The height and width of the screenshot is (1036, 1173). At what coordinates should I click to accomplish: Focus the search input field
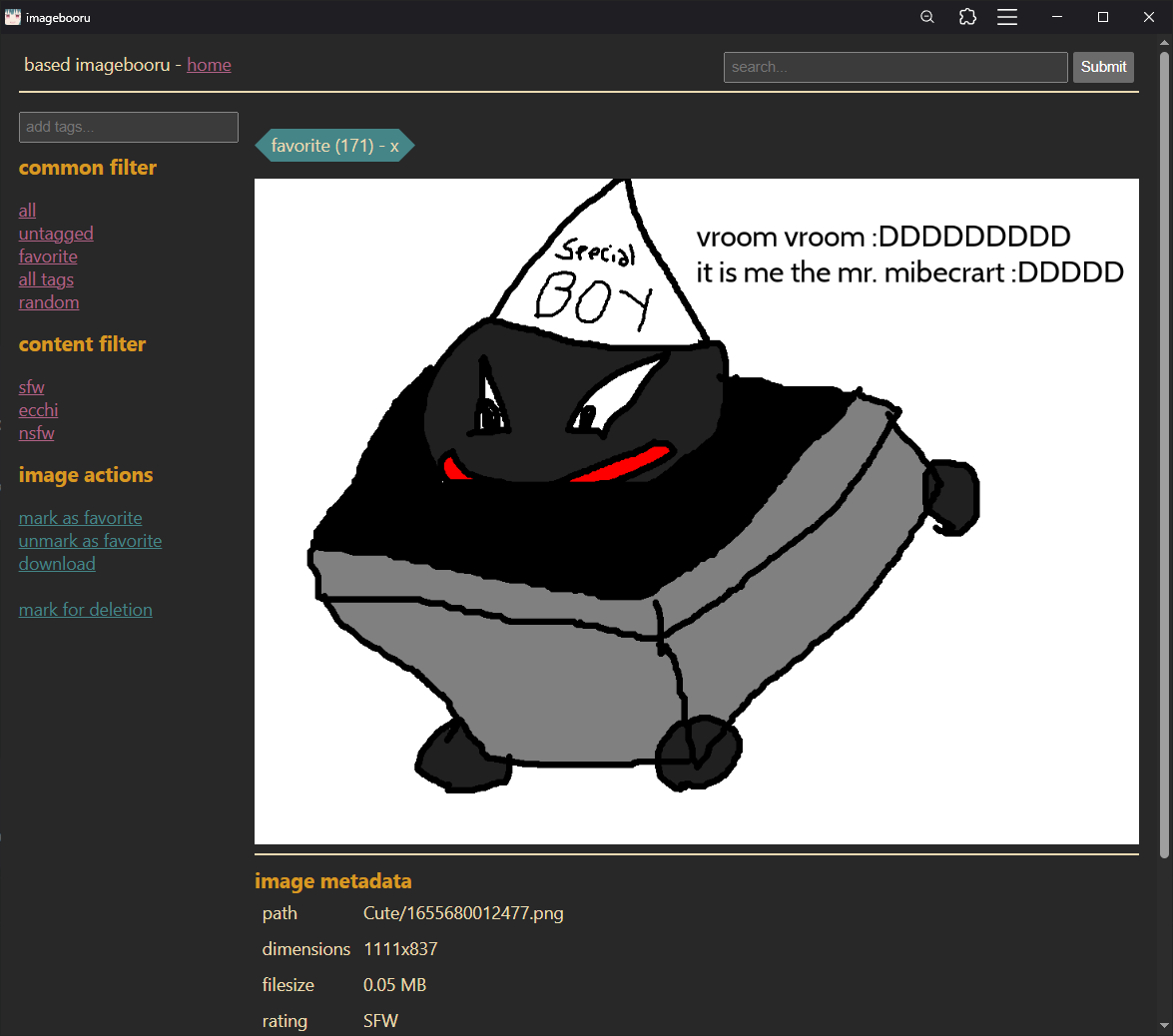894,67
